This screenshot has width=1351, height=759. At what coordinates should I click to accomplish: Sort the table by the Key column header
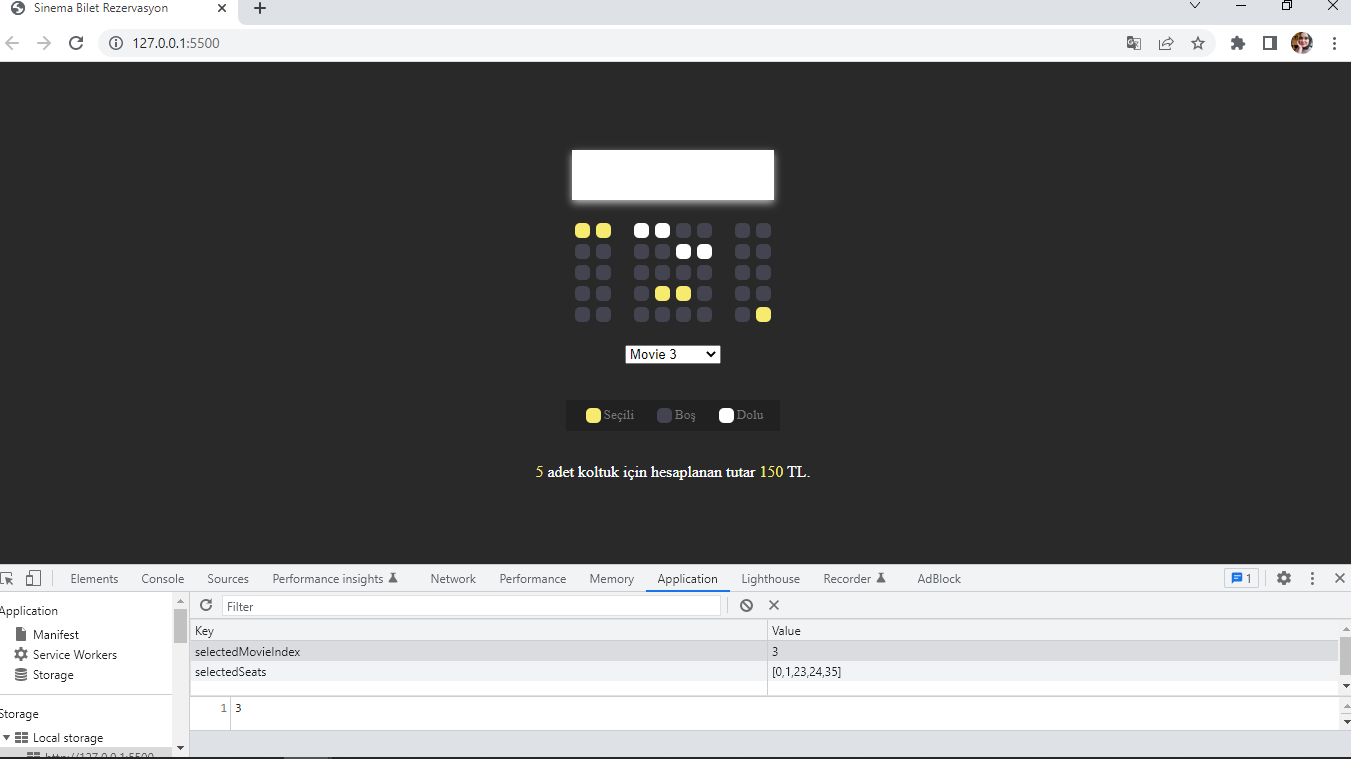(479, 631)
